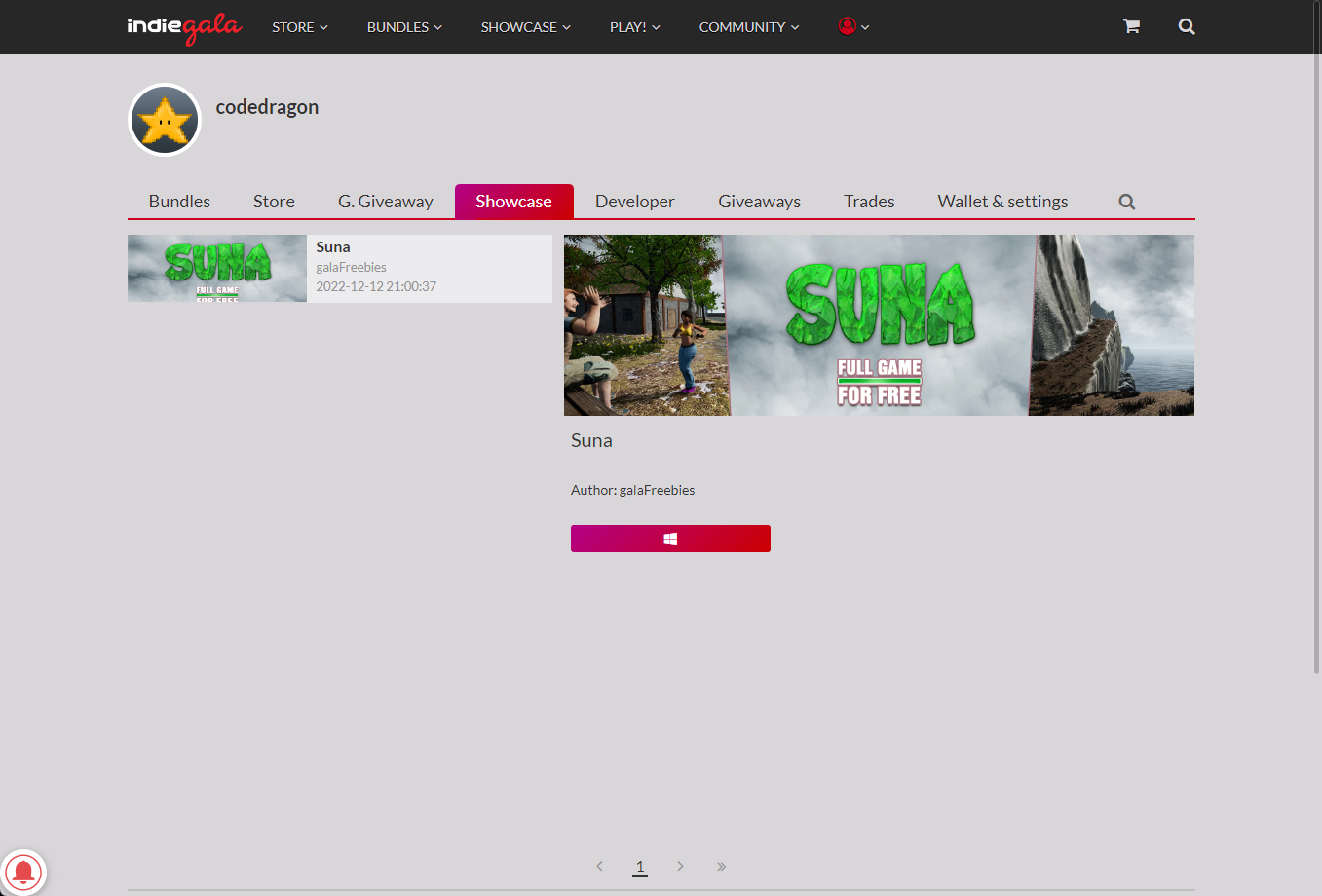Expand the BUNDLES dropdown menu

[x=404, y=27]
